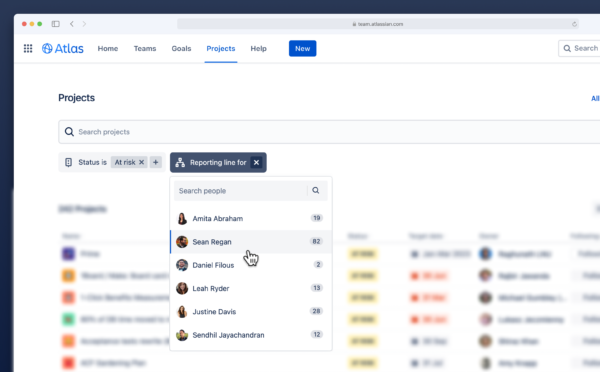This screenshot has width=600, height=372.
Task: Click the Atlas logo
Action: tap(63, 49)
